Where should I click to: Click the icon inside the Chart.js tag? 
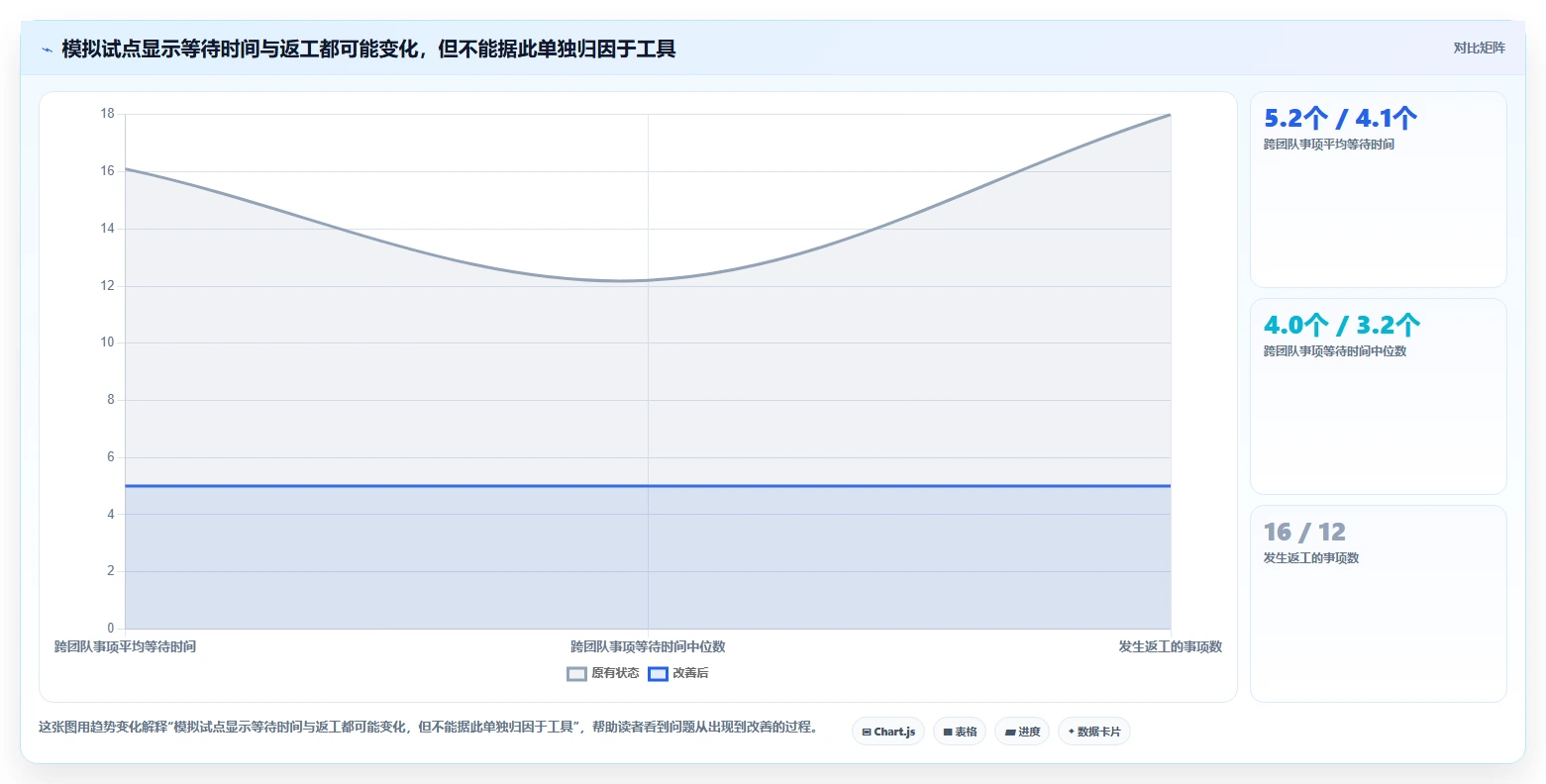tap(867, 733)
